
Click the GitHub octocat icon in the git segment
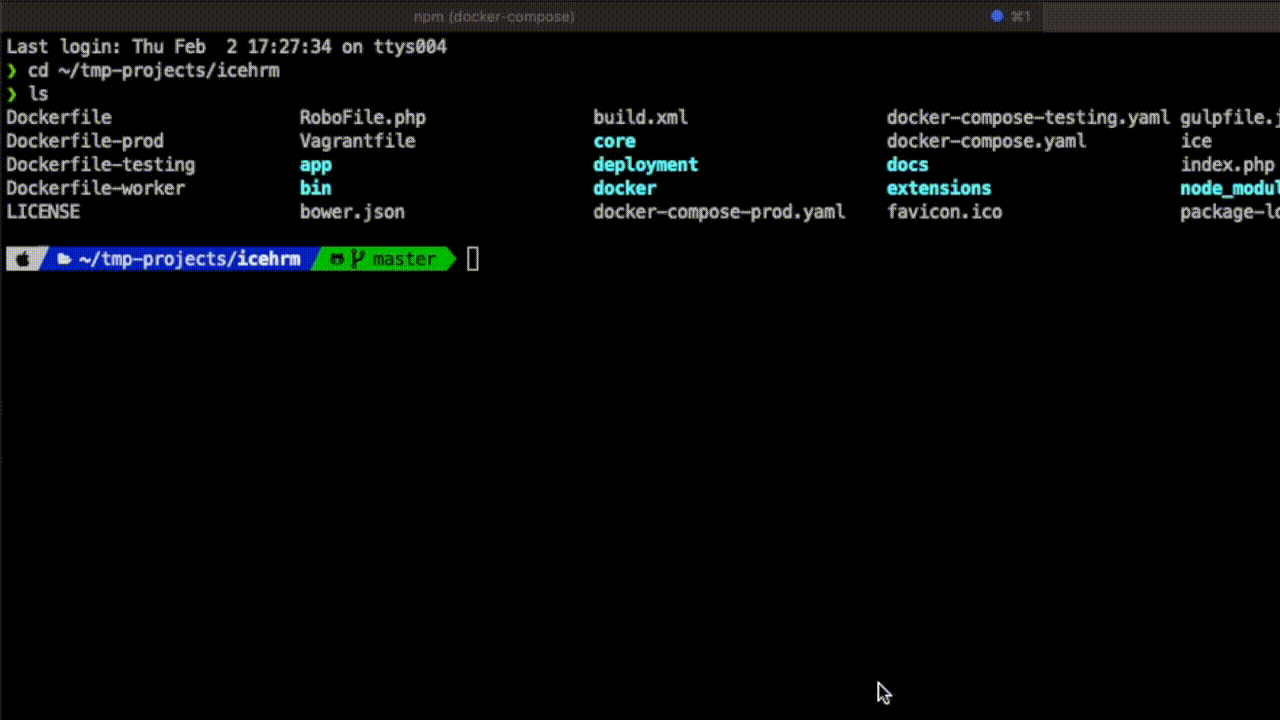[337, 258]
